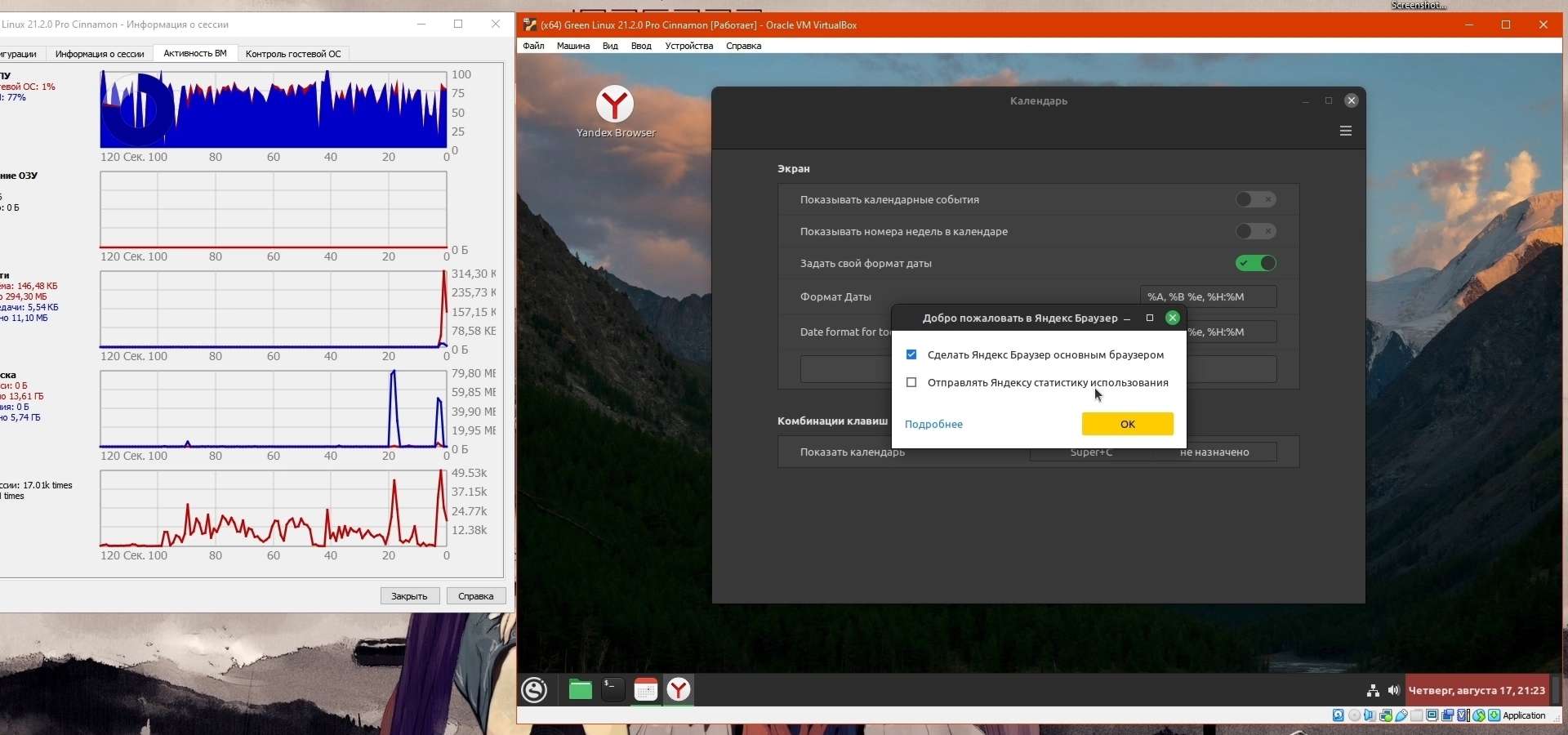This screenshot has height=735, width=1568.
Task: Disable 'Задать свой формат даты' switch
Action: tap(1255, 263)
